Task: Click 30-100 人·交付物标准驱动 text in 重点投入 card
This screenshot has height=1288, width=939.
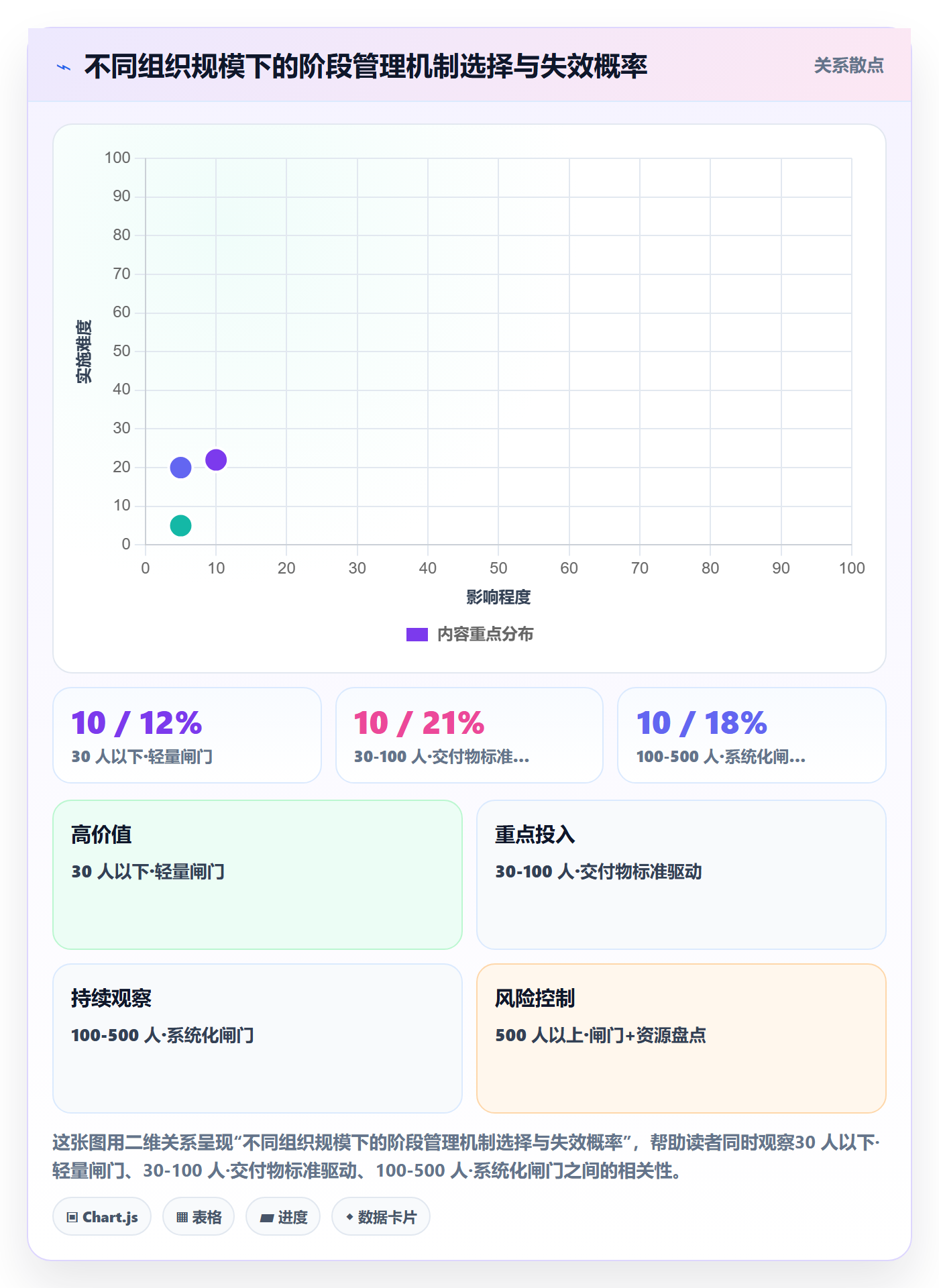Action: (598, 872)
